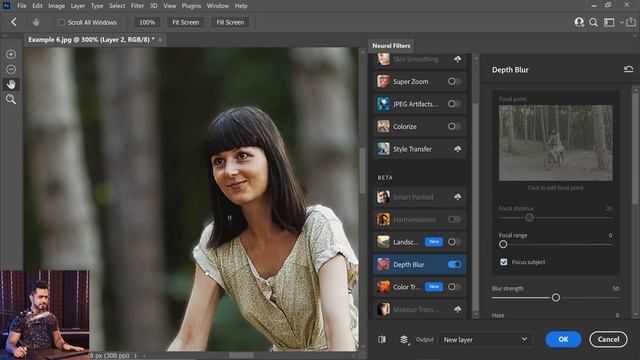Click the Fit Screen button
640x360 pixels.
pos(186,22)
